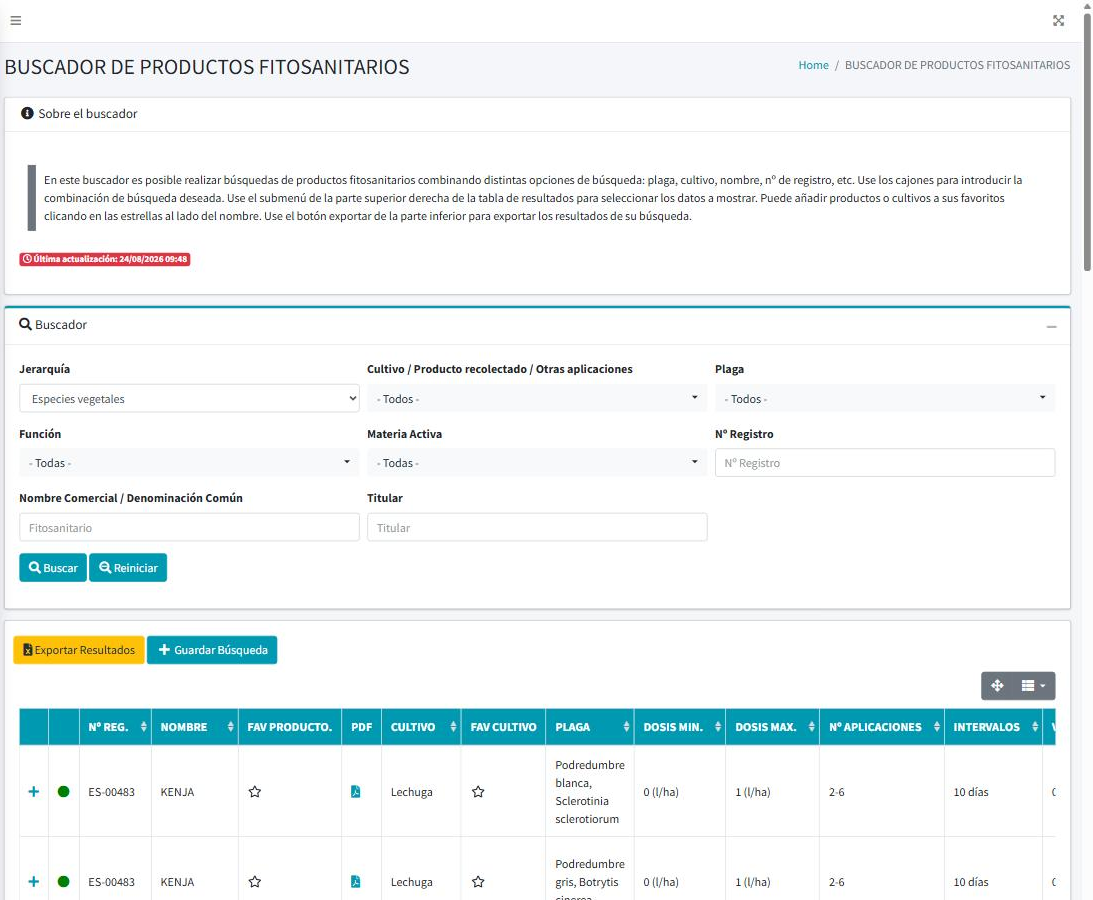The width and height of the screenshot is (1093, 900).
Task: Focus the Titular input field
Action: point(537,528)
